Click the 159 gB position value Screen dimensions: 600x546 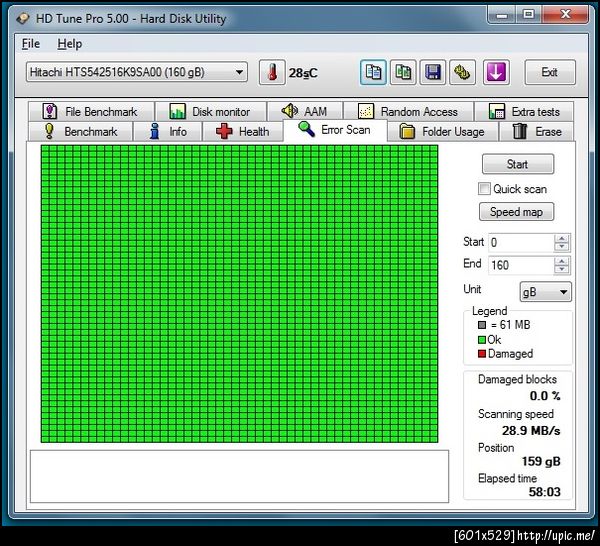click(x=541, y=461)
